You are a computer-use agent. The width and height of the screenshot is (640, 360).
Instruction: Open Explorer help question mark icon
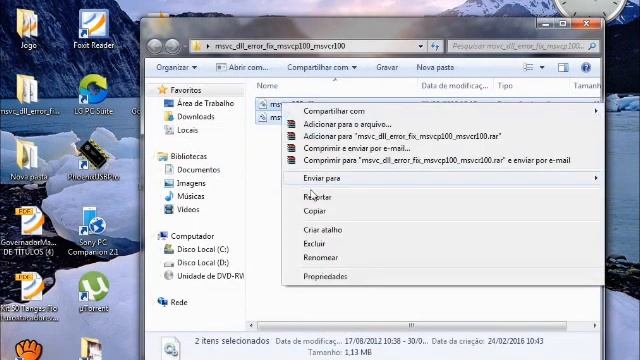pos(586,67)
